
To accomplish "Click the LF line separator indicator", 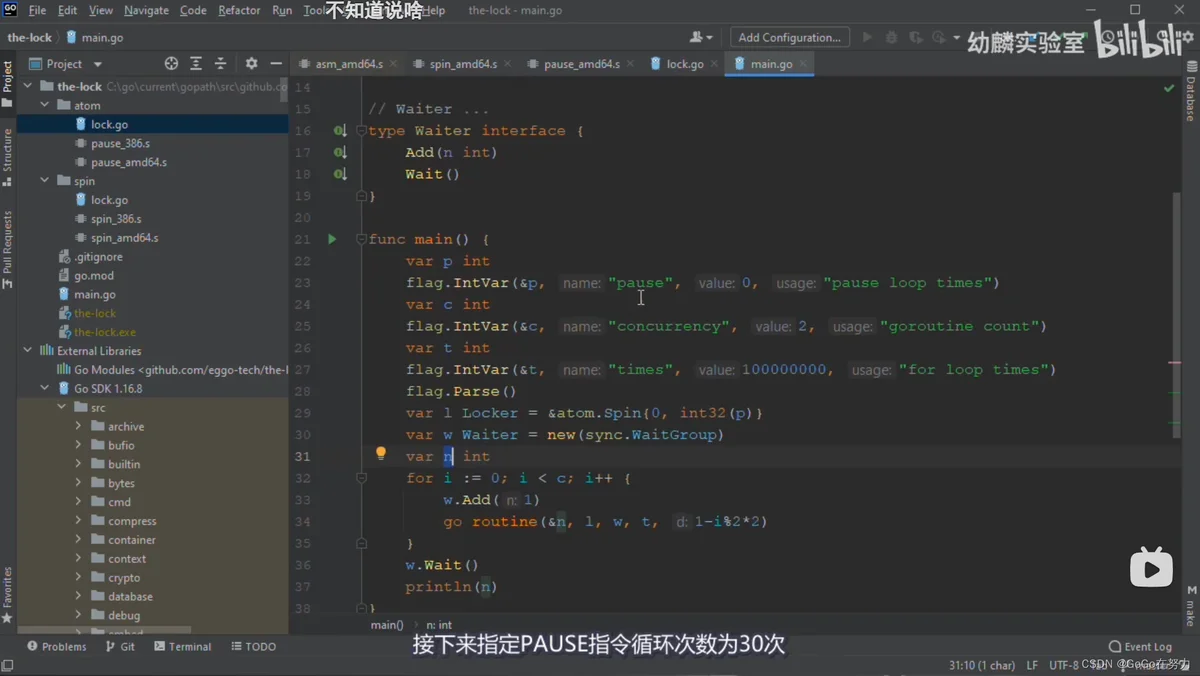I will point(1032,665).
